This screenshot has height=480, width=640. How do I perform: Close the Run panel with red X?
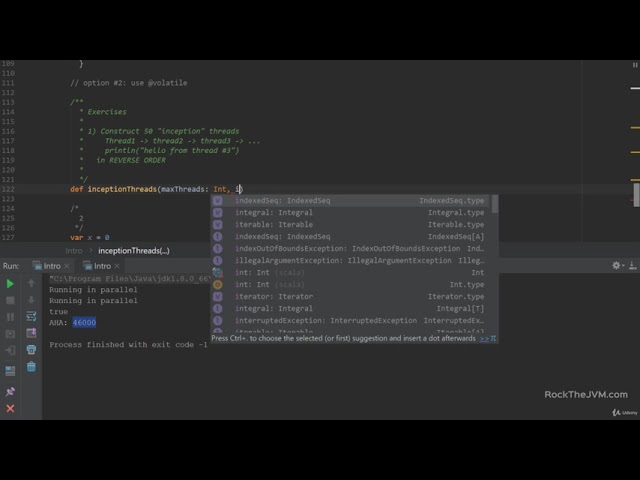tap(10, 408)
